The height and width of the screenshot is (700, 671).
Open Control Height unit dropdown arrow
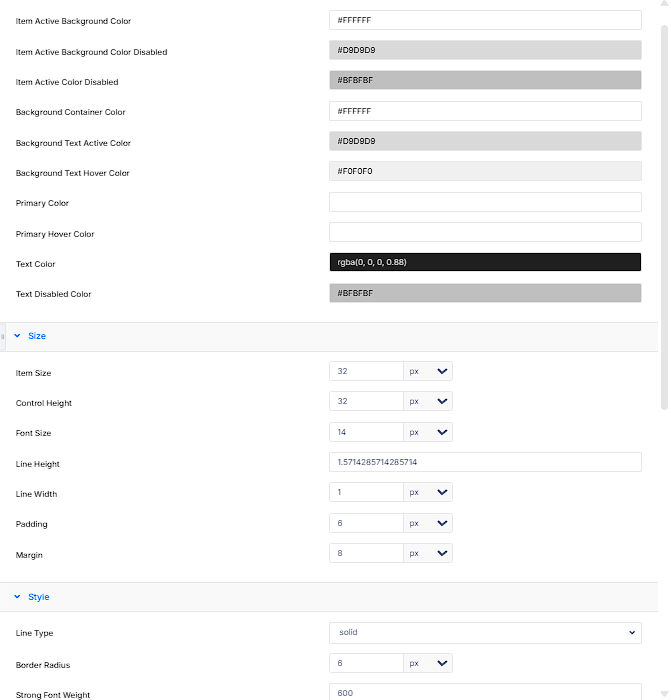coord(442,401)
